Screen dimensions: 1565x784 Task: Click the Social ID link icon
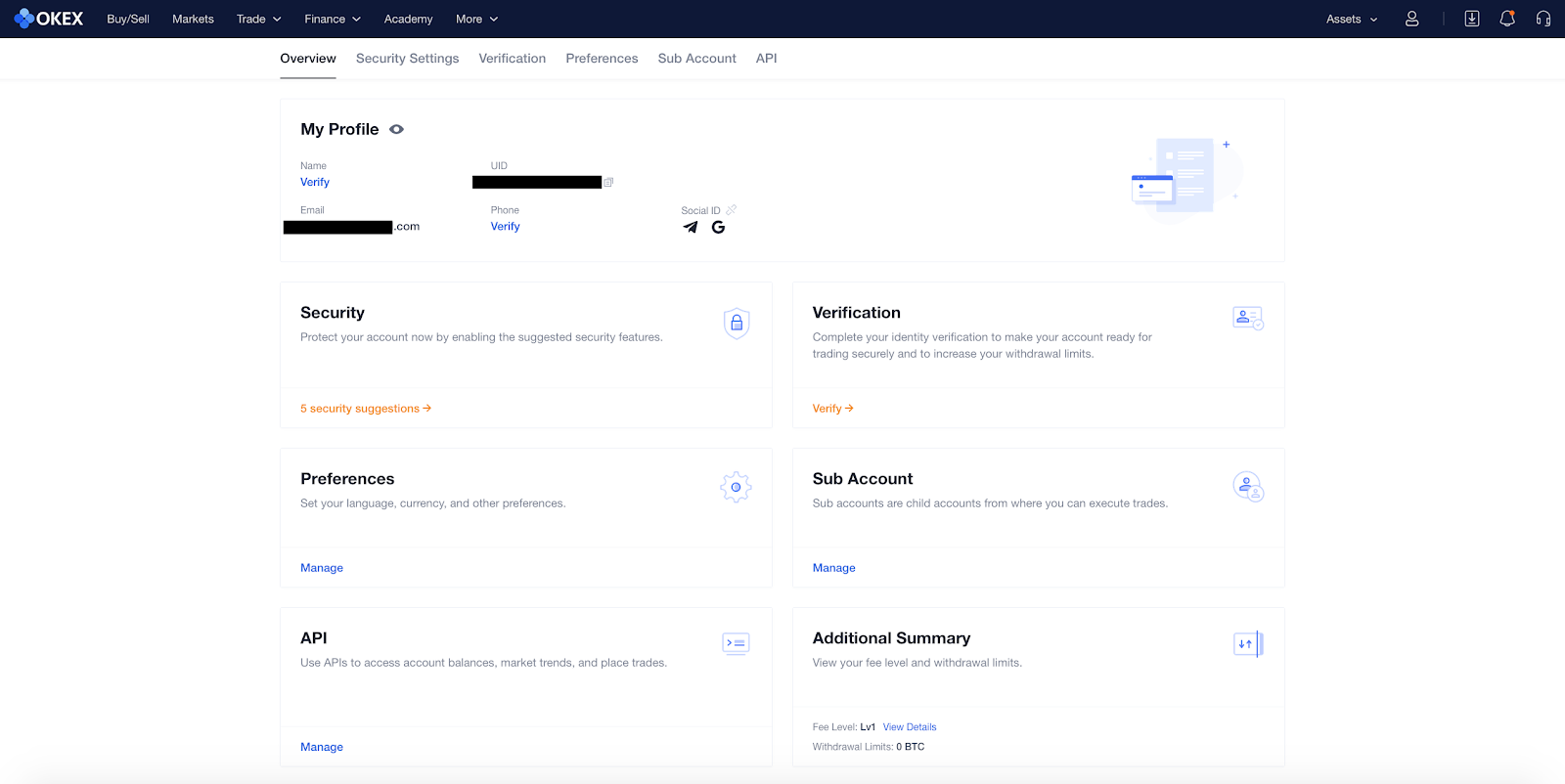pyautogui.click(x=732, y=210)
